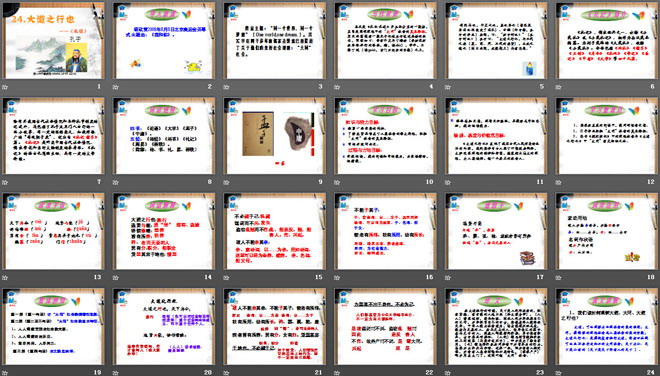660x376 pixels.
Task: Play animation star below slide 18
Action: [x=559, y=277]
